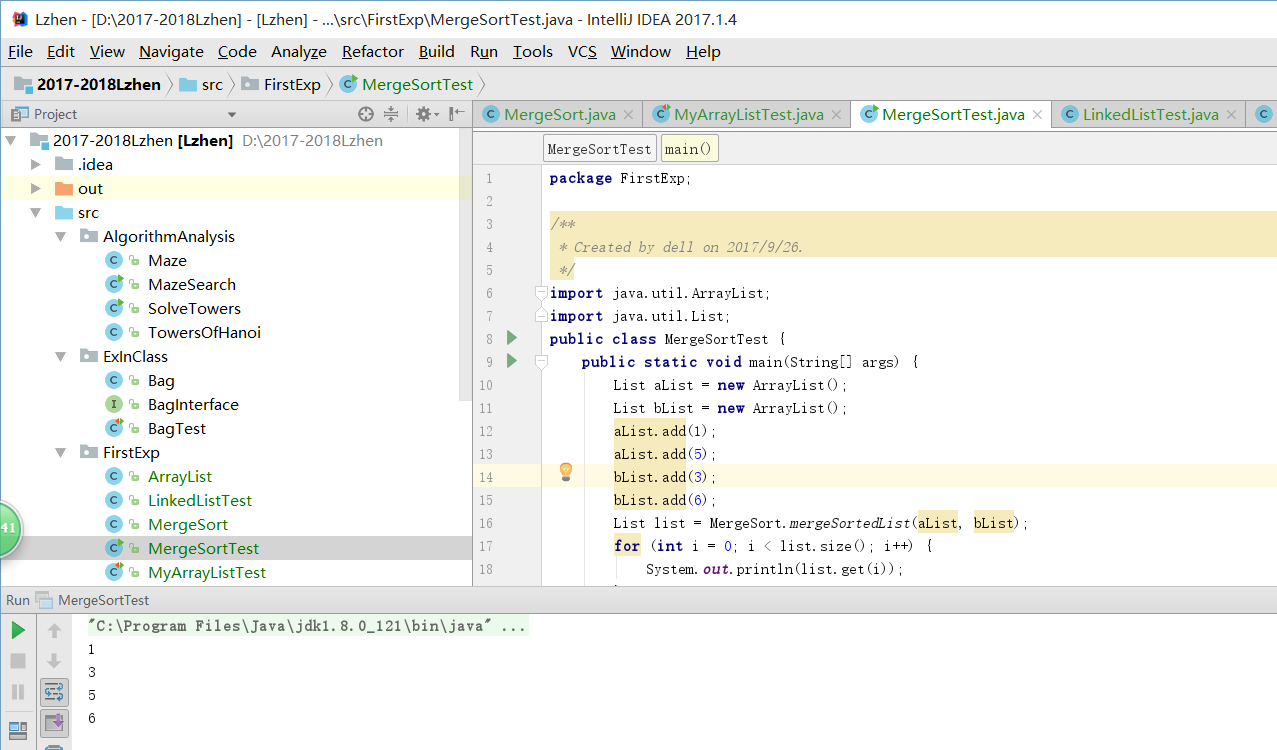Image resolution: width=1277 pixels, height=750 pixels.
Task: Toggle scroll to end in the Run console
Action: click(54, 721)
